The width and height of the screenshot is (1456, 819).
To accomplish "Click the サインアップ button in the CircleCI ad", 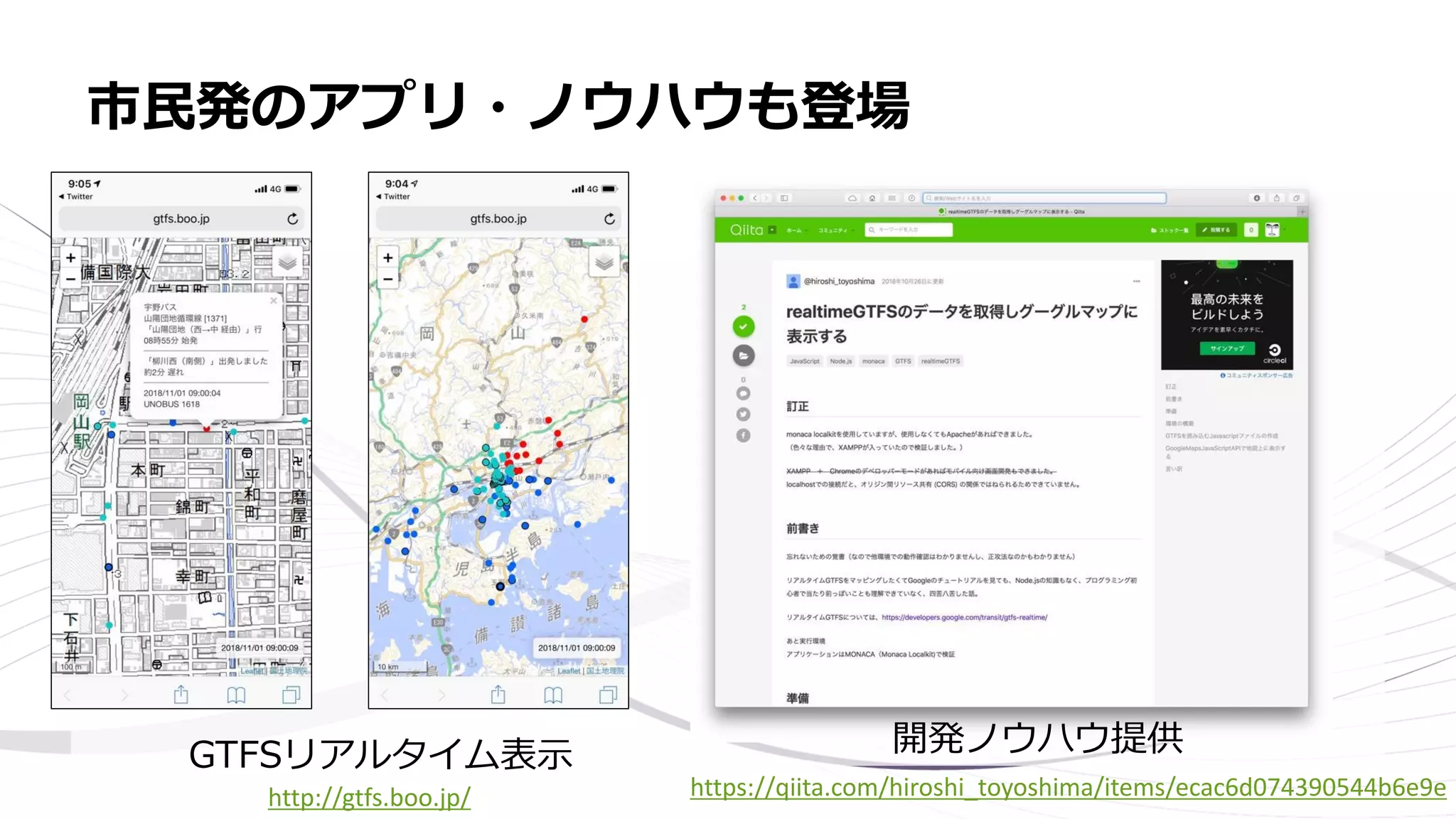I will point(1227,348).
